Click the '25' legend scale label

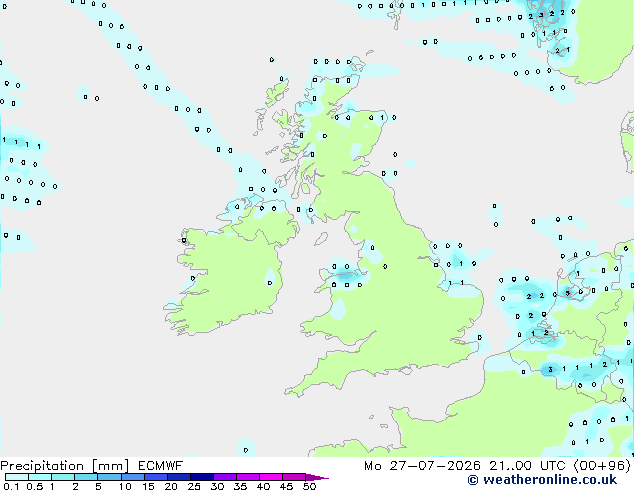click(x=194, y=486)
